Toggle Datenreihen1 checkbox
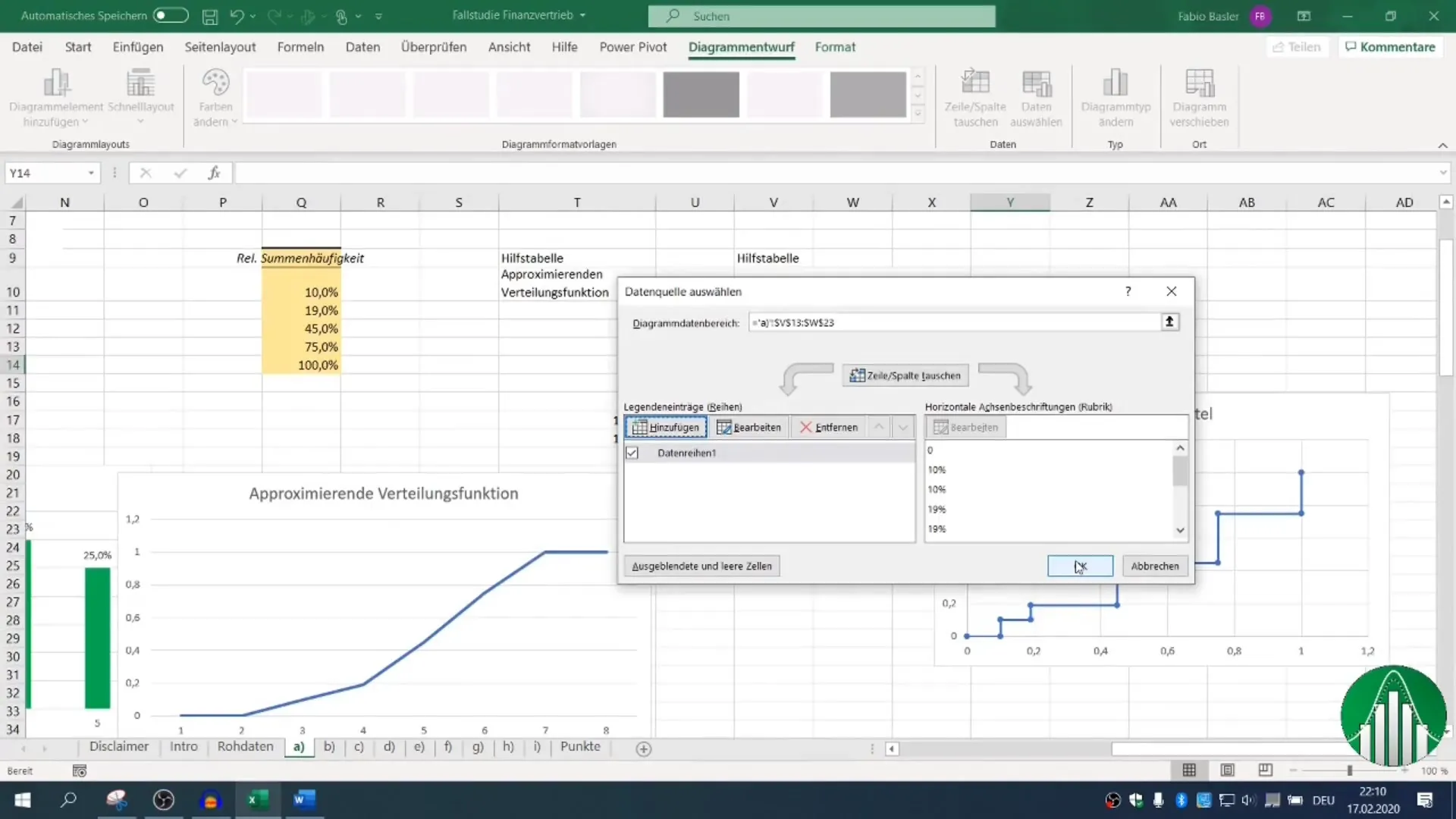The width and height of the screenshot is (1456, 819). [632, 453]
